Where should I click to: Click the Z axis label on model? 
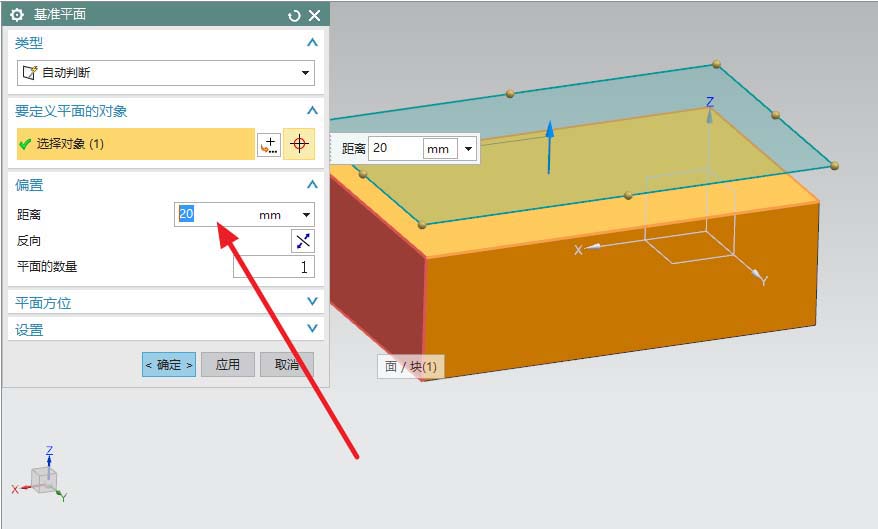[x=710, y=101]
